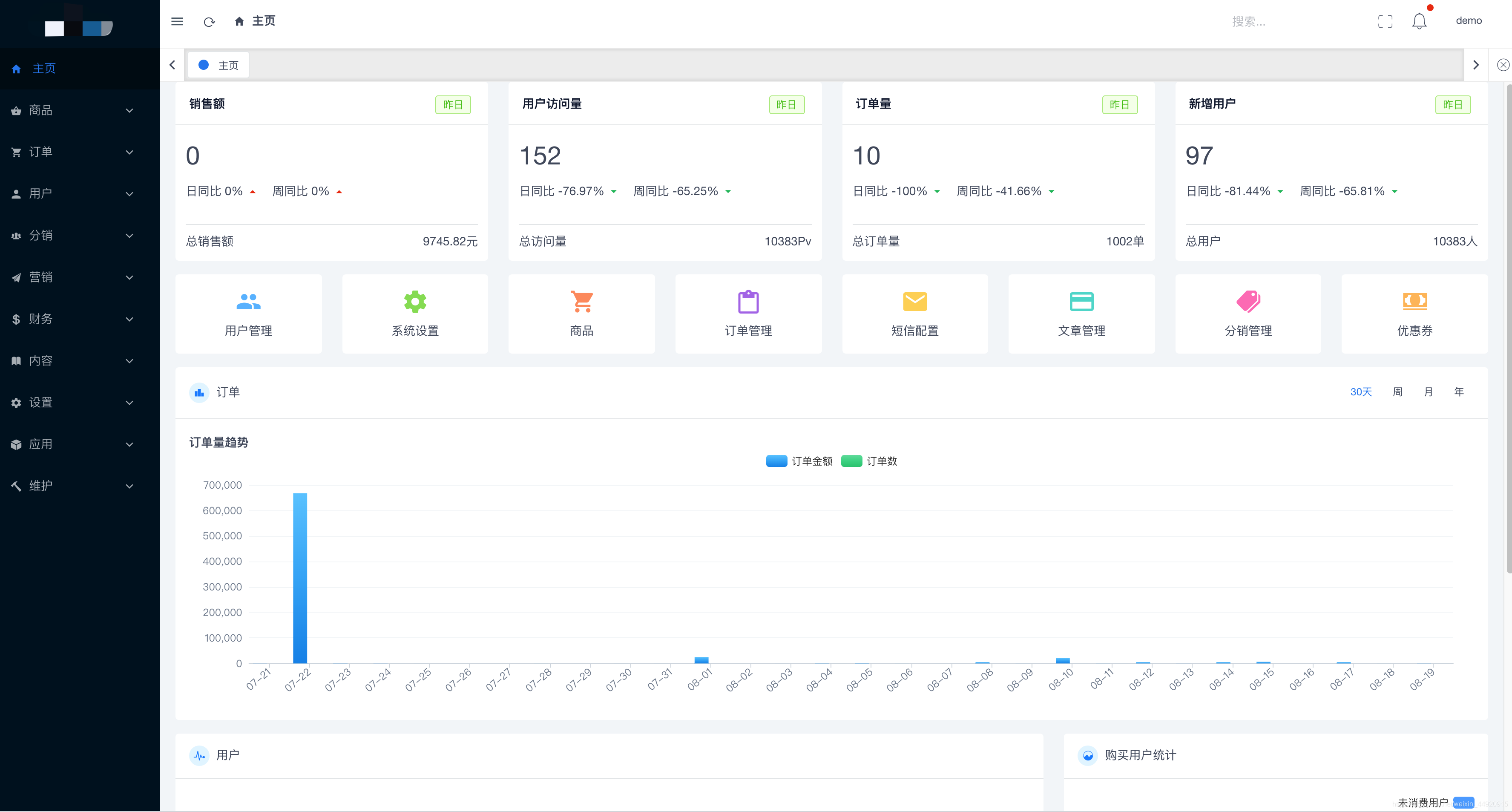Image resolution: width=1512 pixels, height=812 pixels.
Task: Click the 08-01 order amount bar
Action: click(x=701, y=660)
